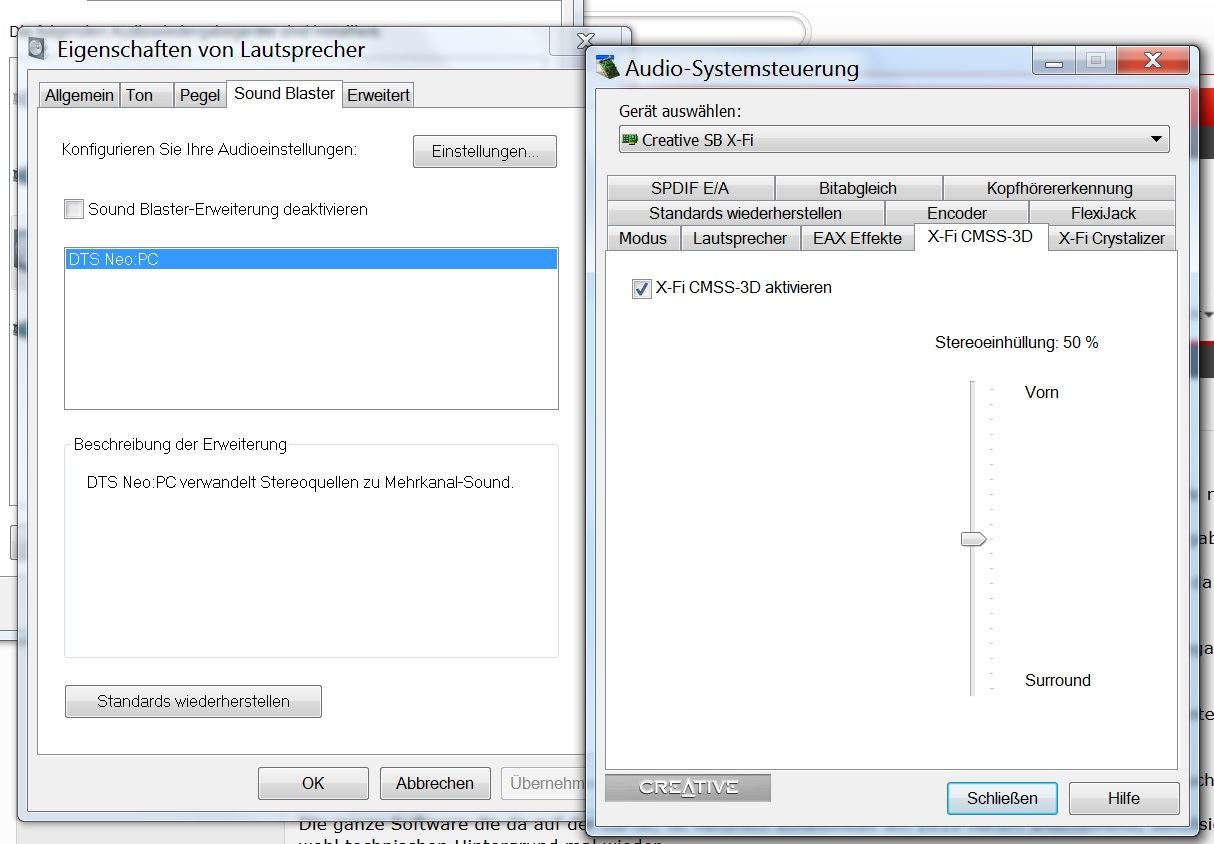Click the Vorn label beside the slider
The image size is (1214, 844).
pos(1041,392)
